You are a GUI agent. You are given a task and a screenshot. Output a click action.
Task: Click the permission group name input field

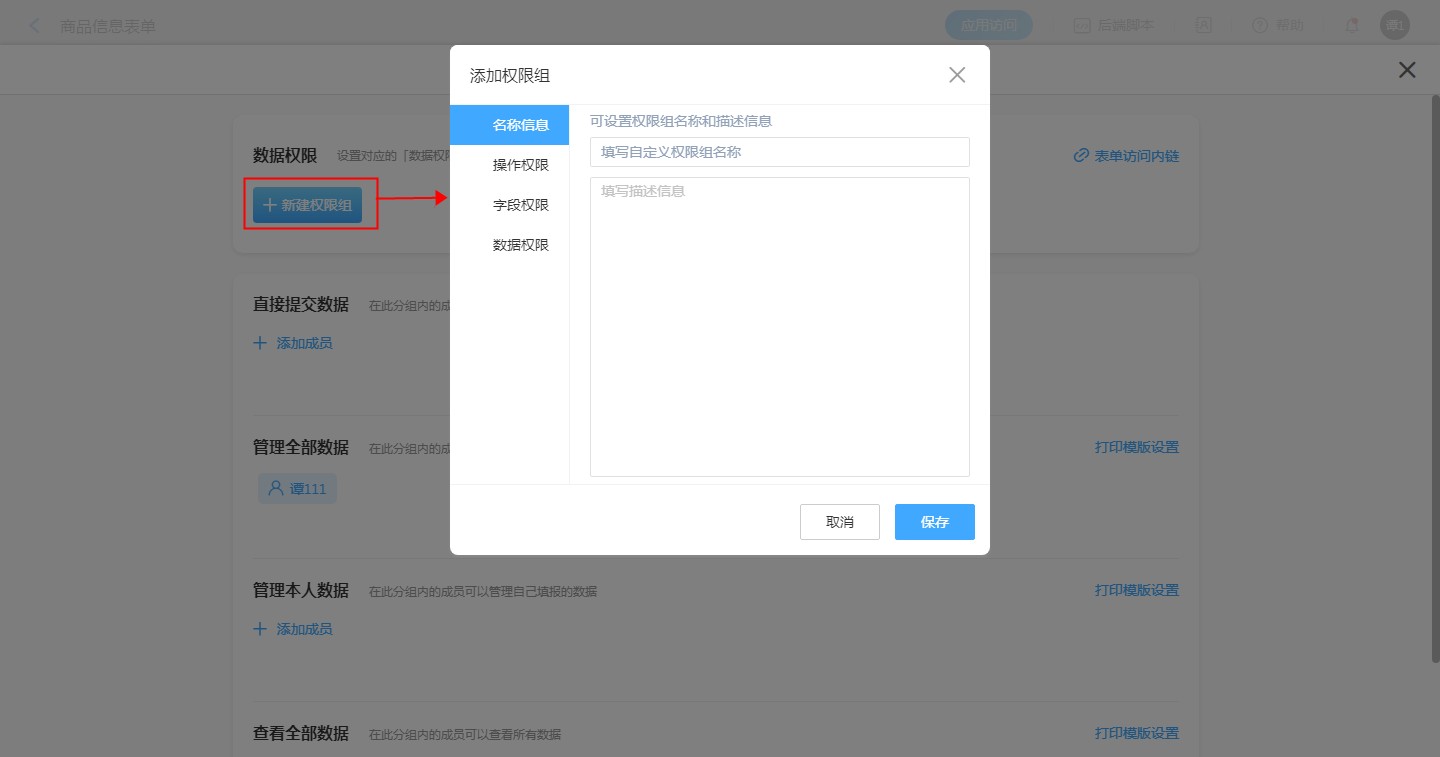tap(779, 152)
